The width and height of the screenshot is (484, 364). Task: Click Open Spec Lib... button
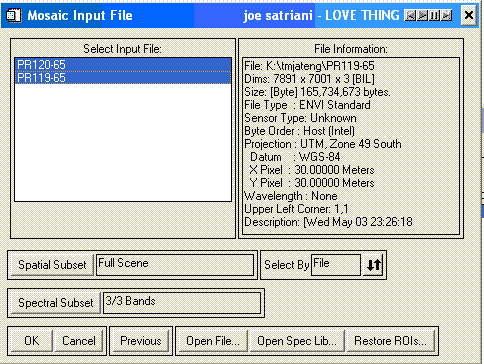(297, 341)
